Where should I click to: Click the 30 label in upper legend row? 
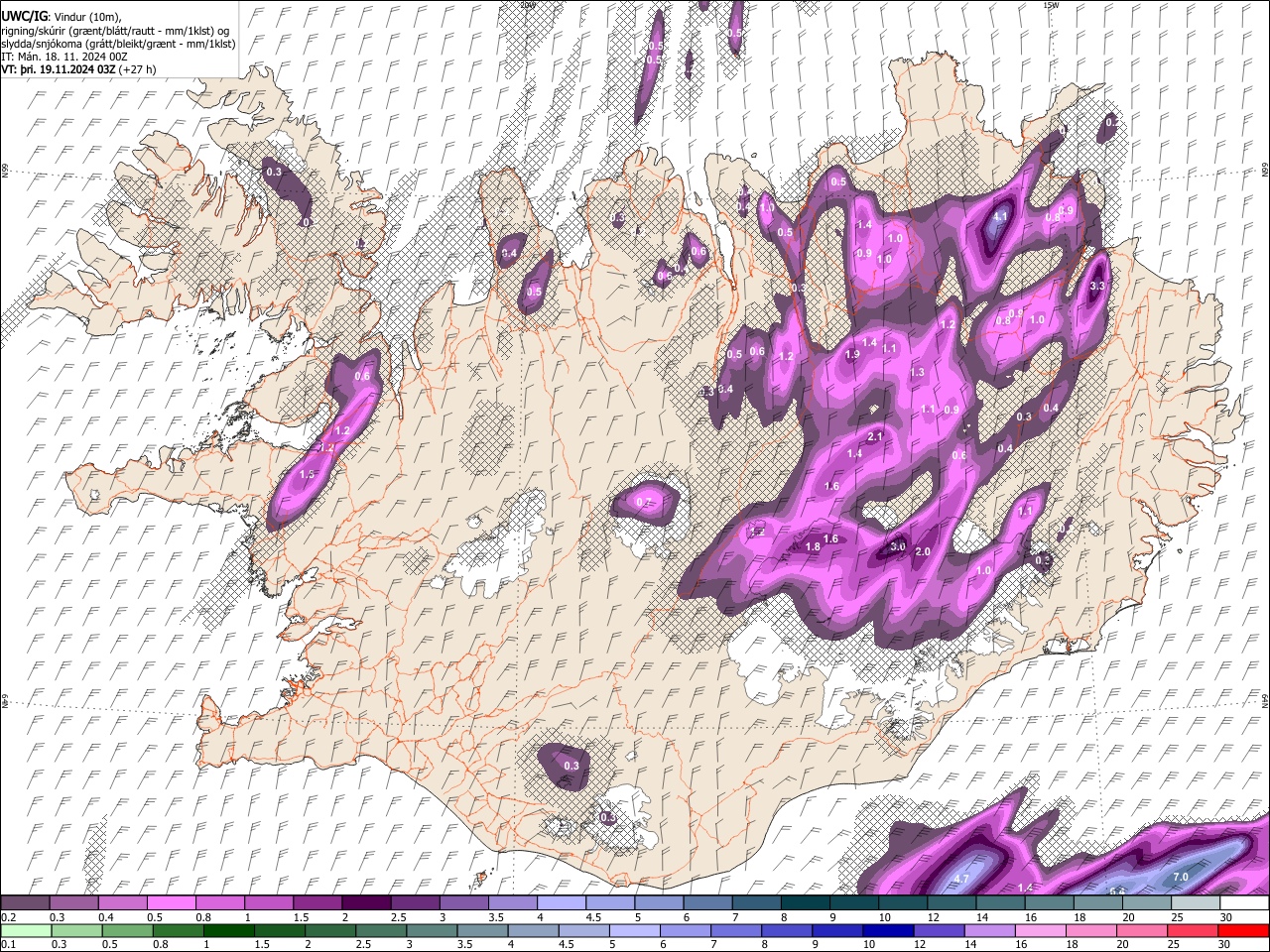click(x=1226, y=917)
